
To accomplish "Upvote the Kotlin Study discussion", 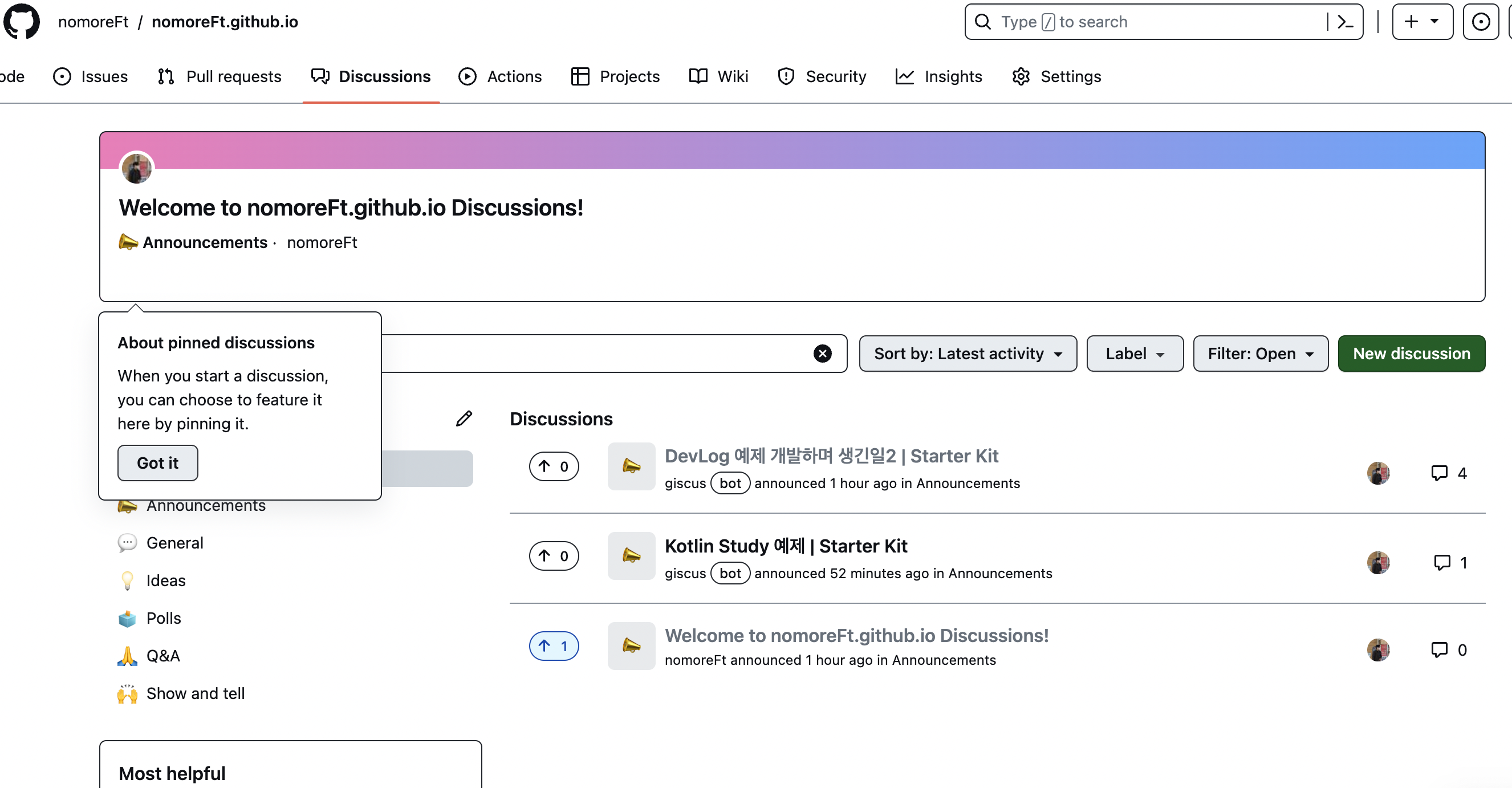I will pos(554,556).
